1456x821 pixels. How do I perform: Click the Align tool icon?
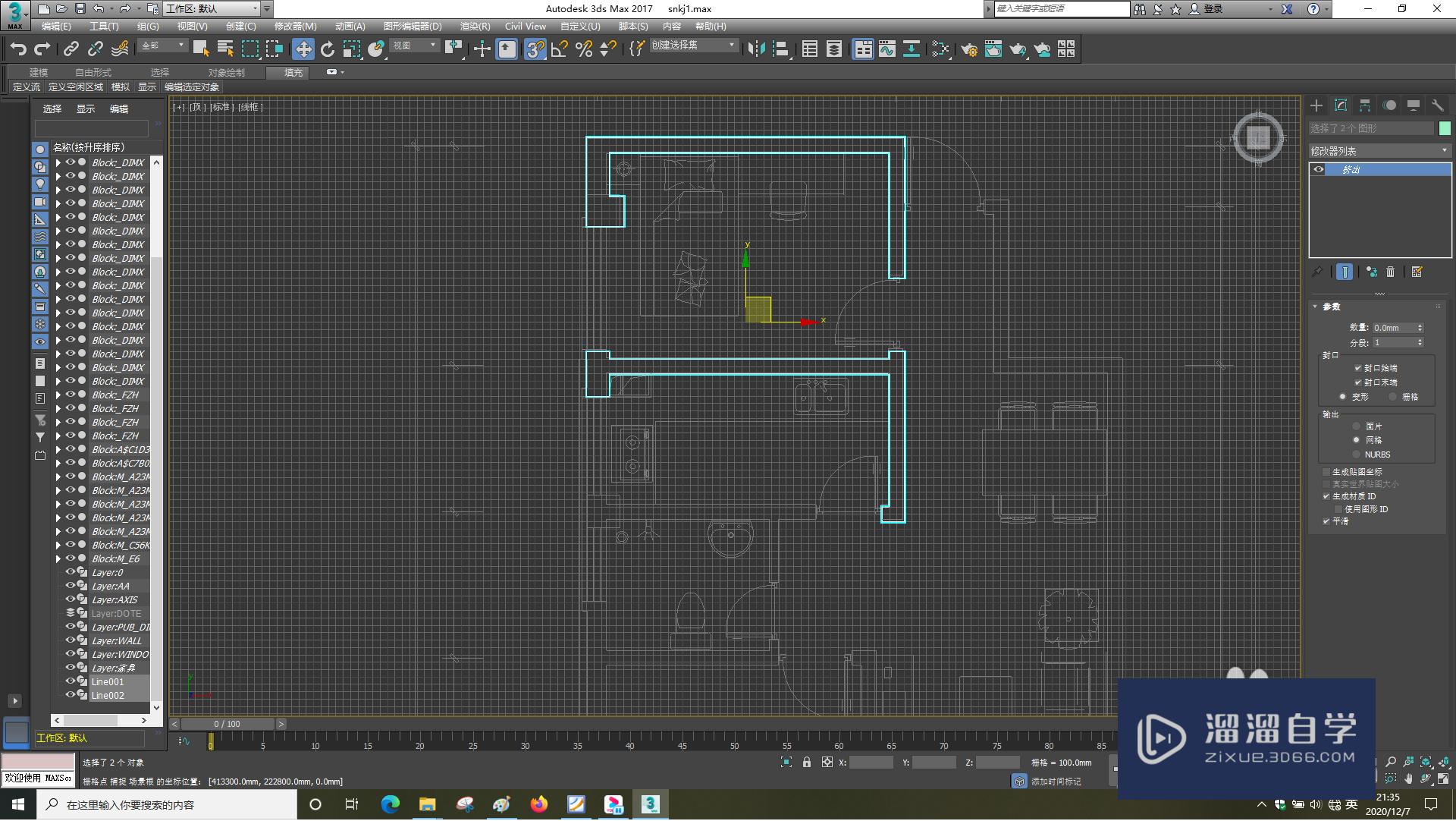780,49
